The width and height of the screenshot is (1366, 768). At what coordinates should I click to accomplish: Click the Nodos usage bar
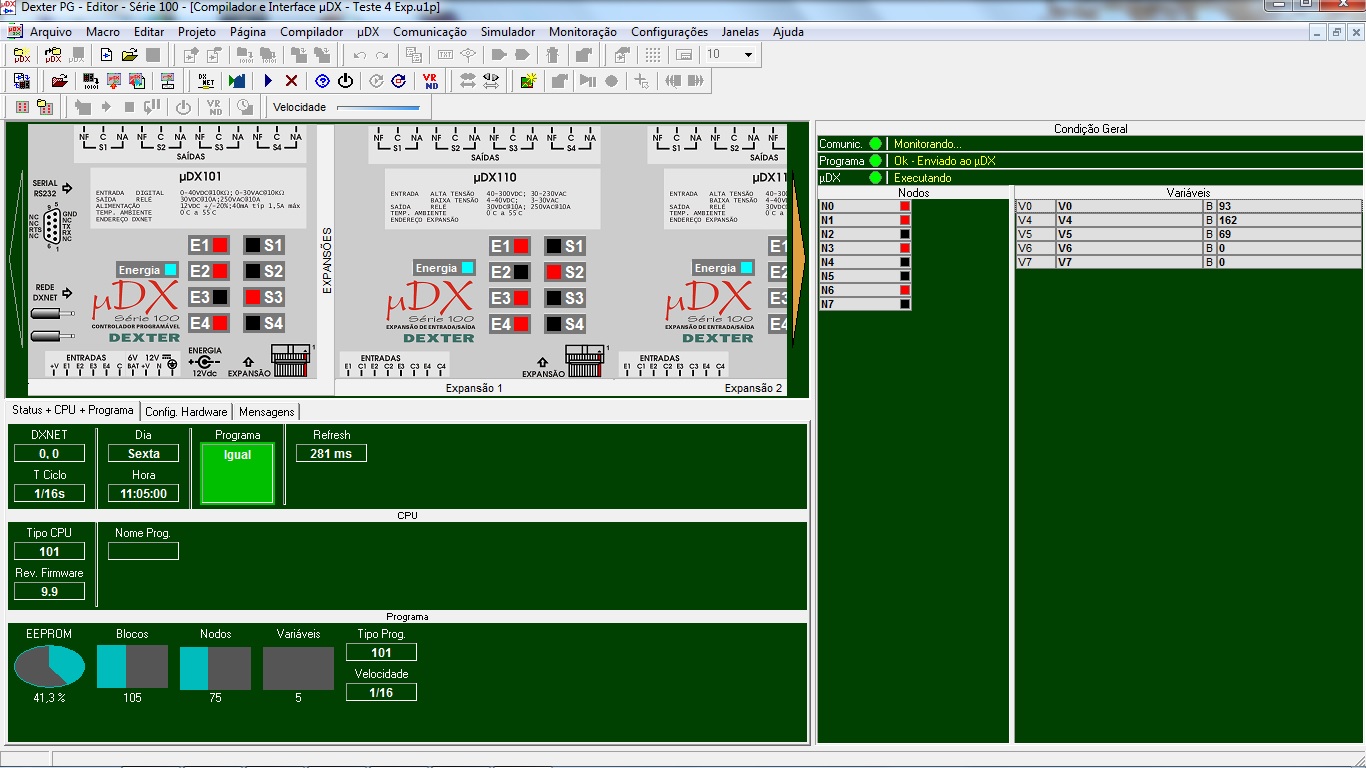pyautogui.click(x=215, y=667)
